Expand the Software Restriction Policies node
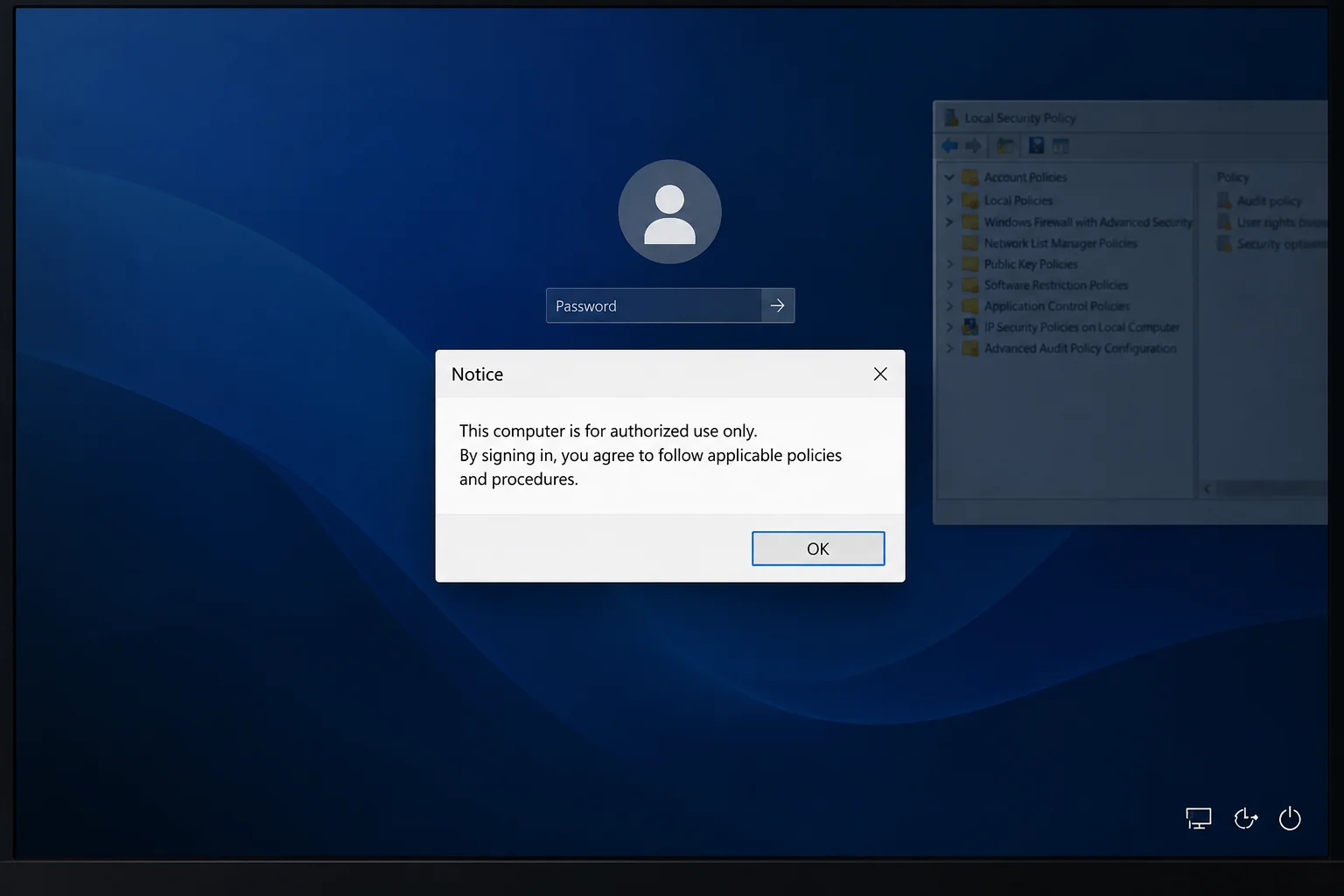This screenshot has width=1344, height=896. coord(949,284)
